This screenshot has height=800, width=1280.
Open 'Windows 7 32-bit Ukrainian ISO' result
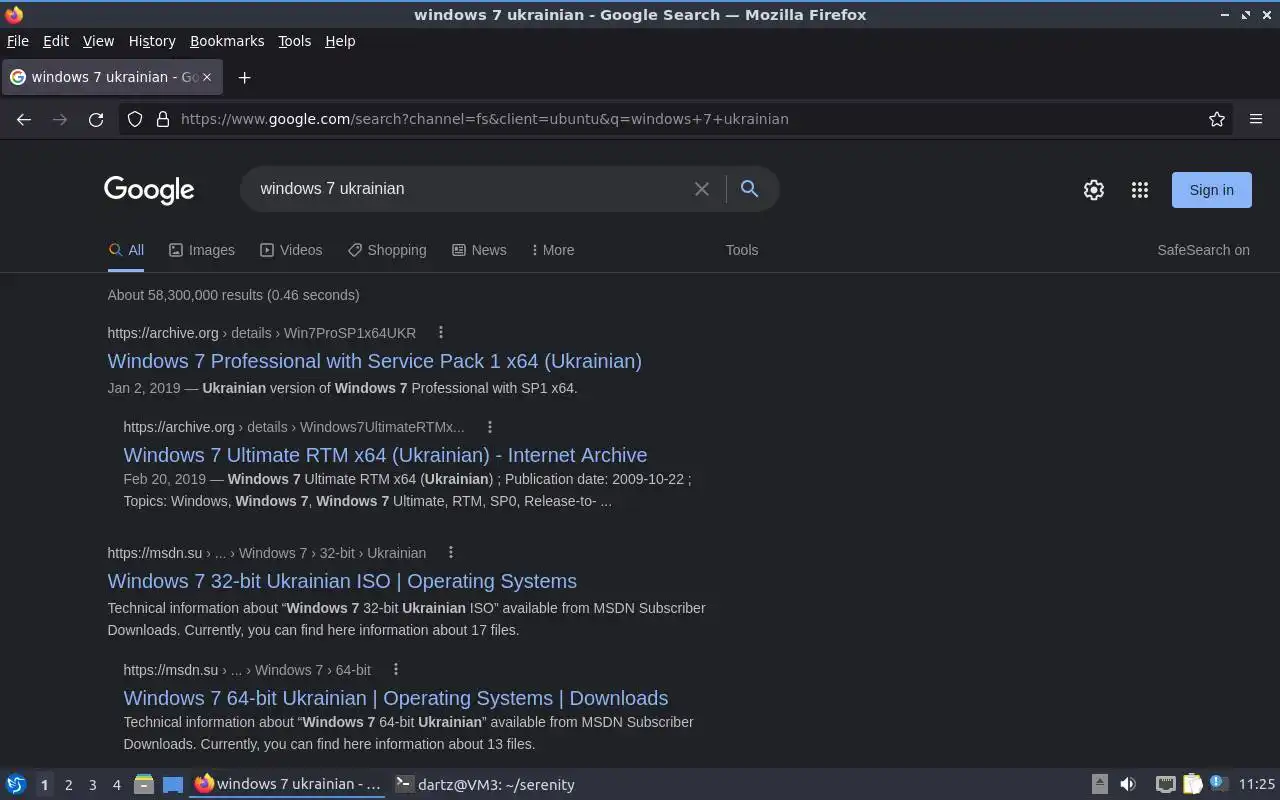coord(342,581)
